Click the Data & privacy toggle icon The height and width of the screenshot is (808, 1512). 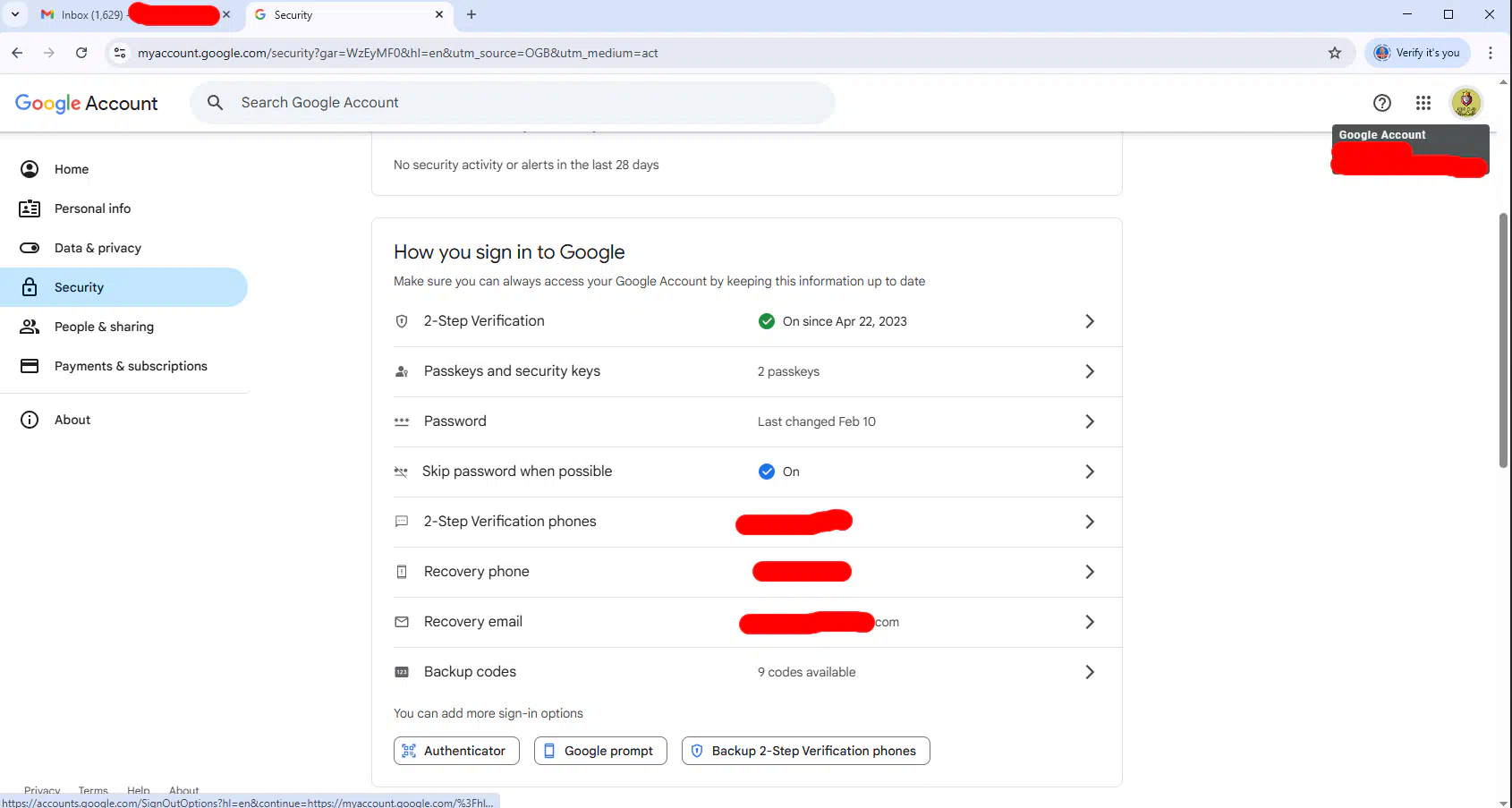[x=30, y=248]
